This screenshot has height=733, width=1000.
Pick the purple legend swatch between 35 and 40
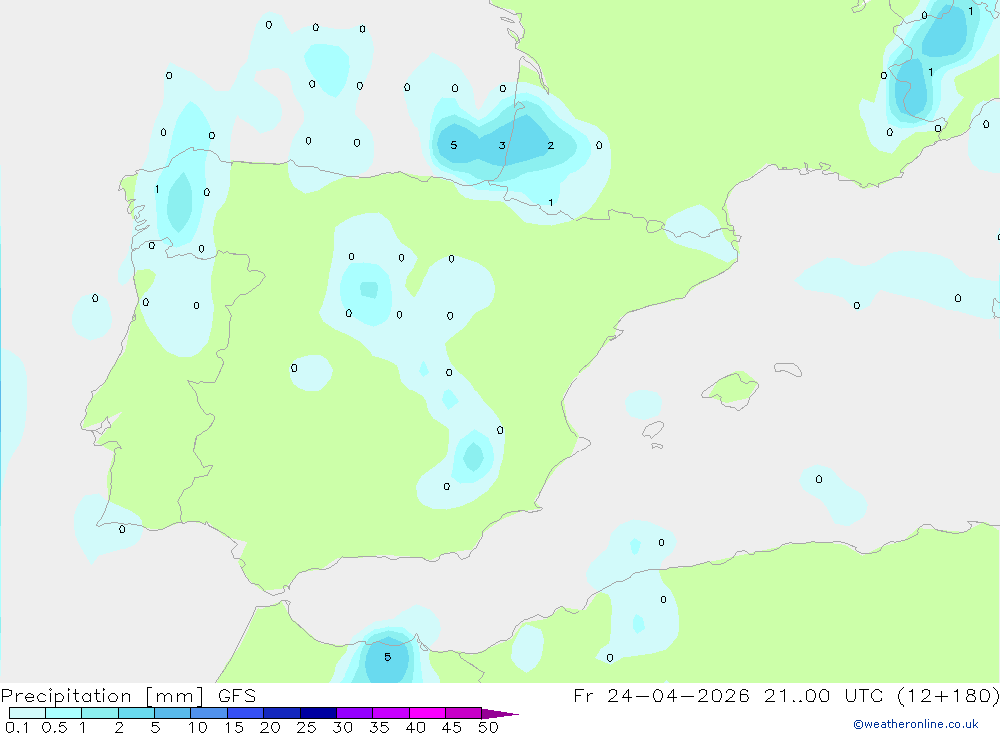click(391, 713)
